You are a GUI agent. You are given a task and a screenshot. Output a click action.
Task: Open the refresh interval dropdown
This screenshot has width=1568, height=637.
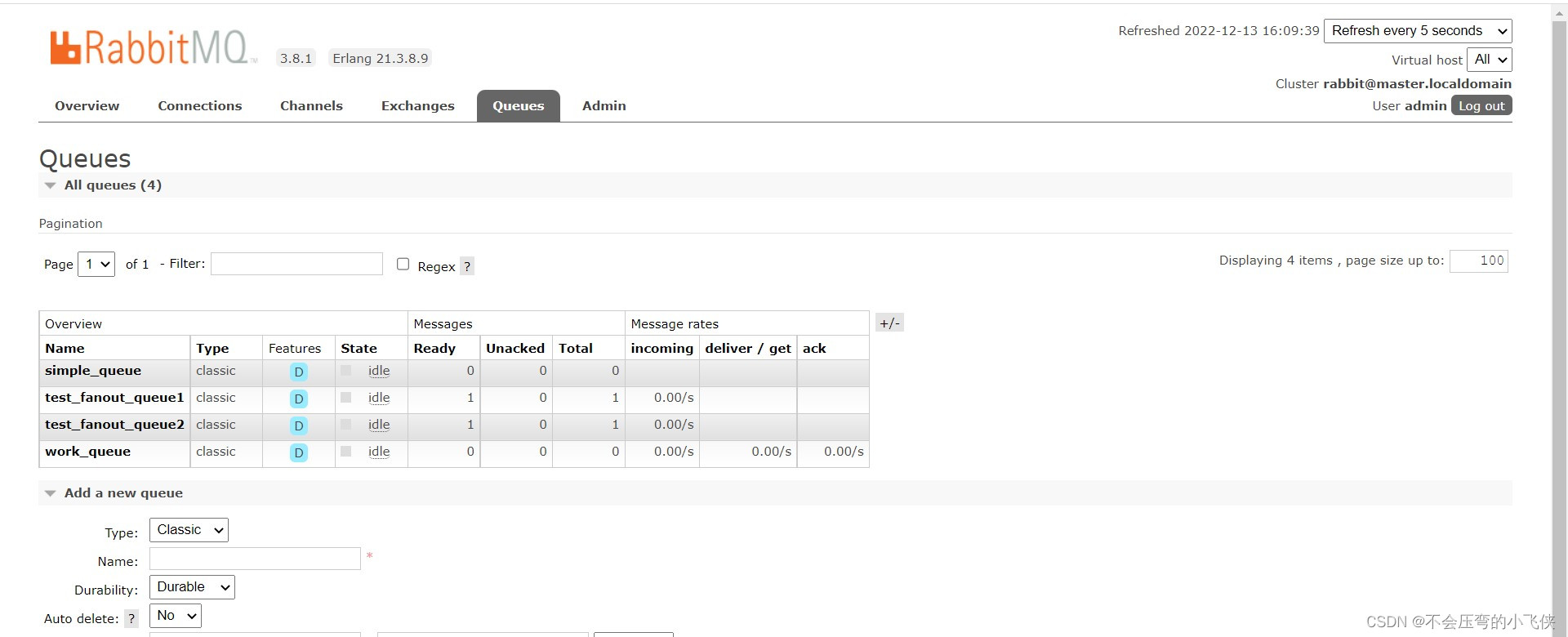(x=1418, y=31)
